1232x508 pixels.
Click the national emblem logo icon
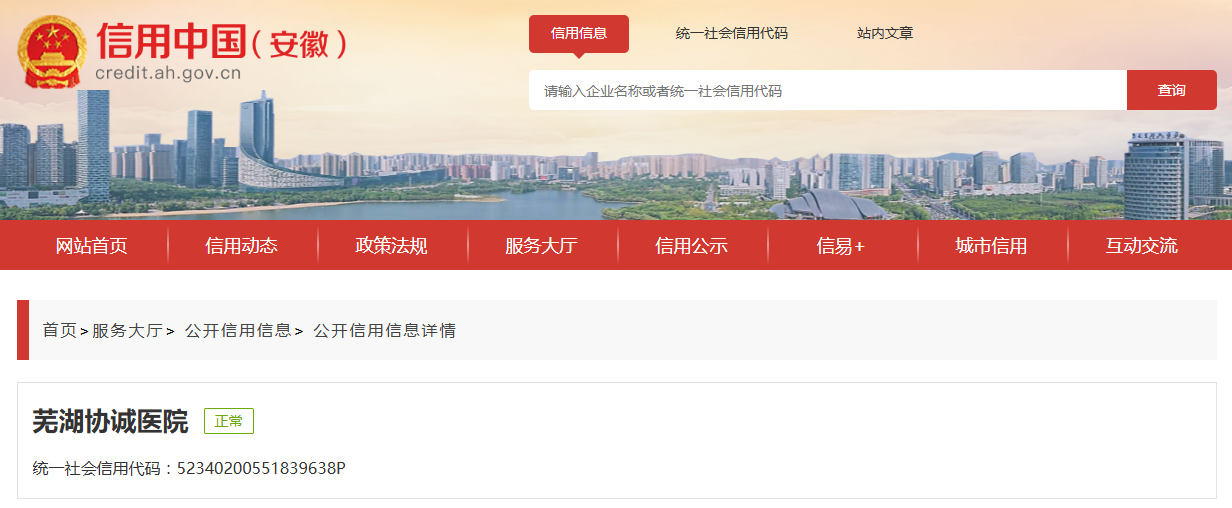[x=53, y=54]
